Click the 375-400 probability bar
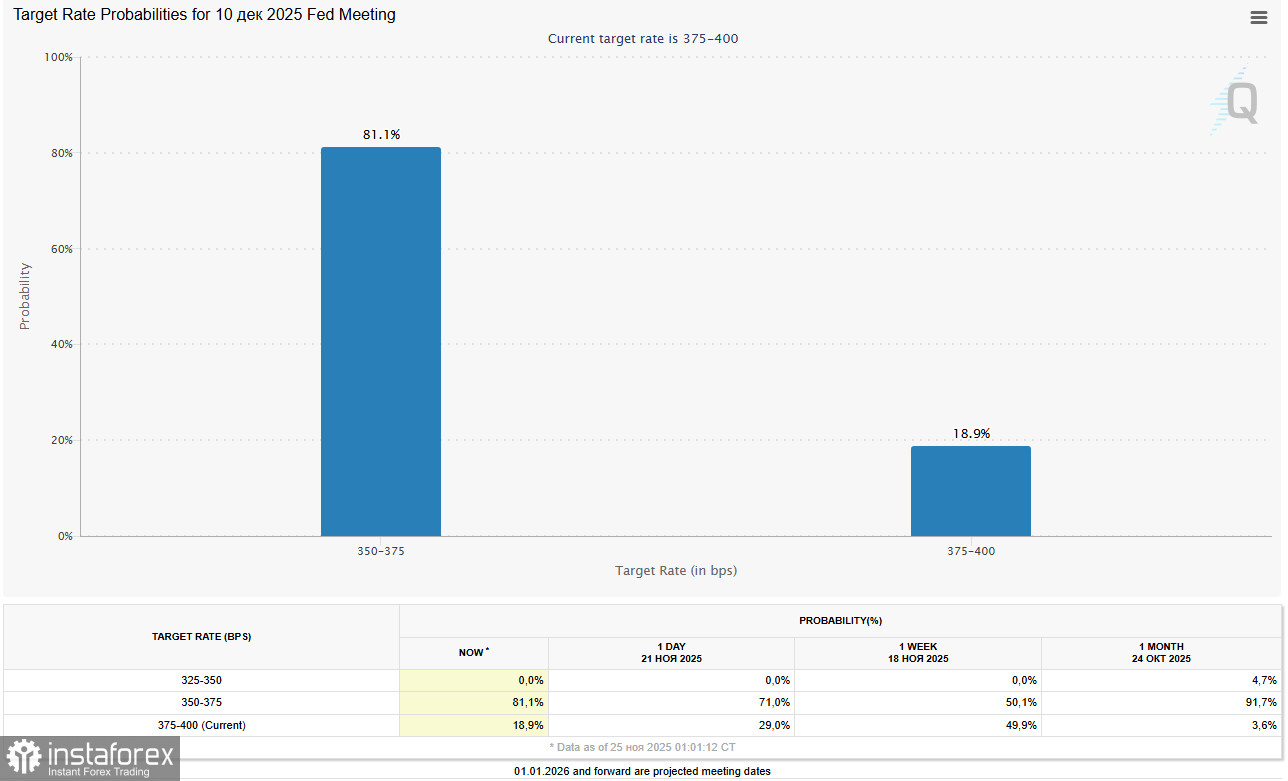1288x781 pixels. (x=970, y=490)
